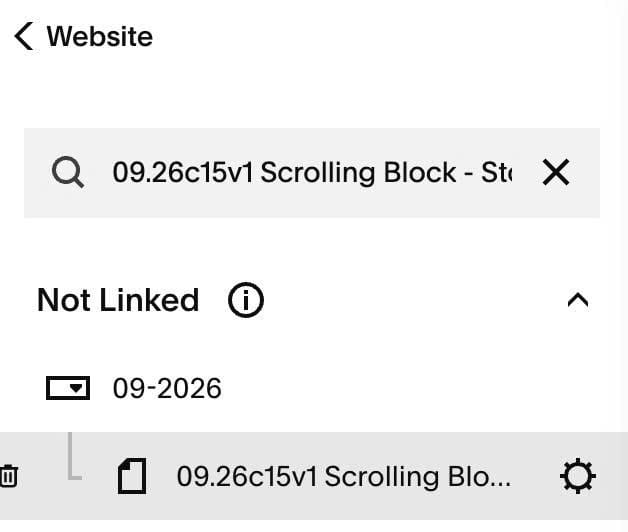Screen dimensions: 628x532
Task: Open page settings with the gear icon
Action: click(x=578, y=476)
